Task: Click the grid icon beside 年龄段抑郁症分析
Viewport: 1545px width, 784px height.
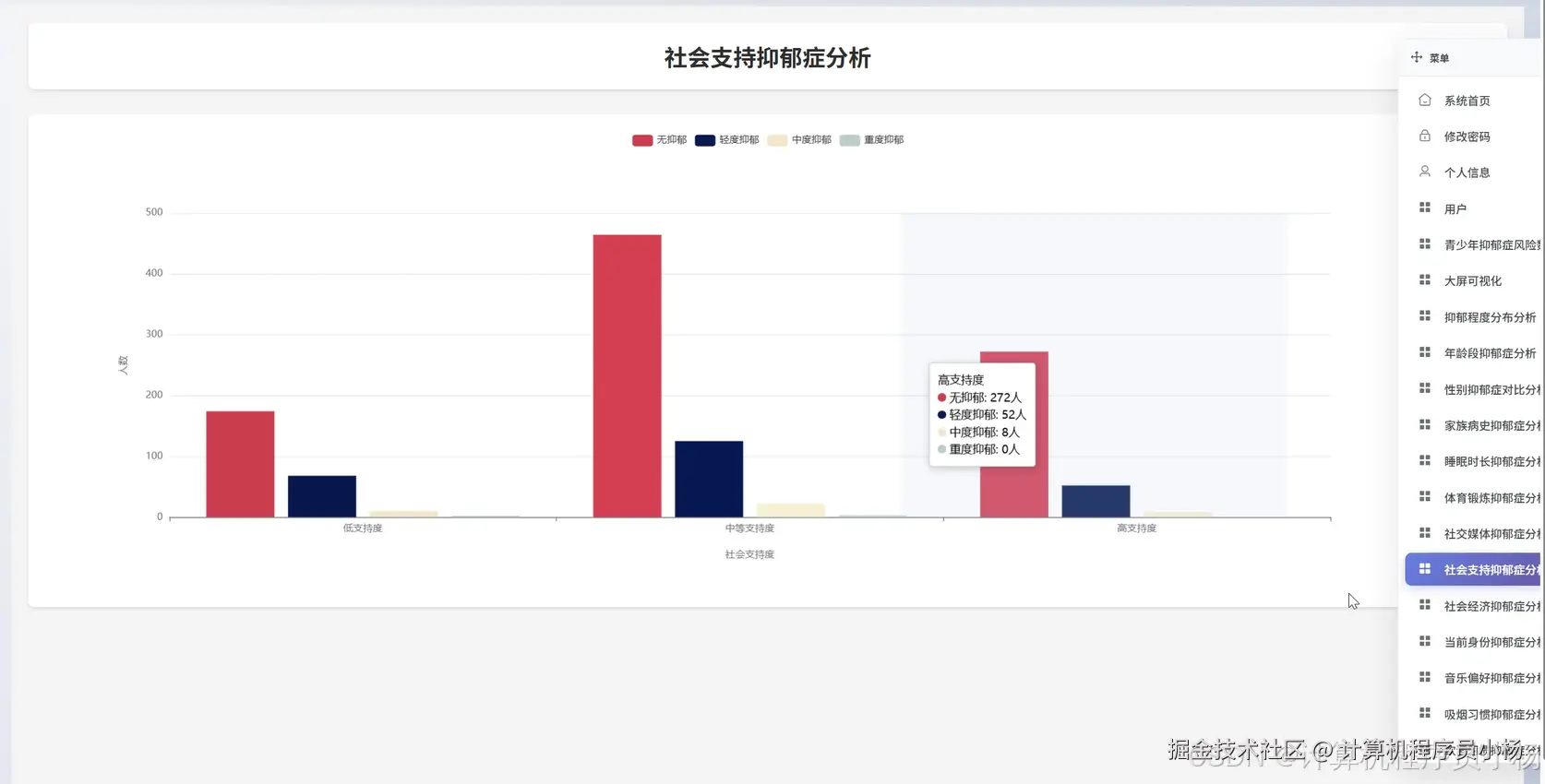Action: (1425, 352)
